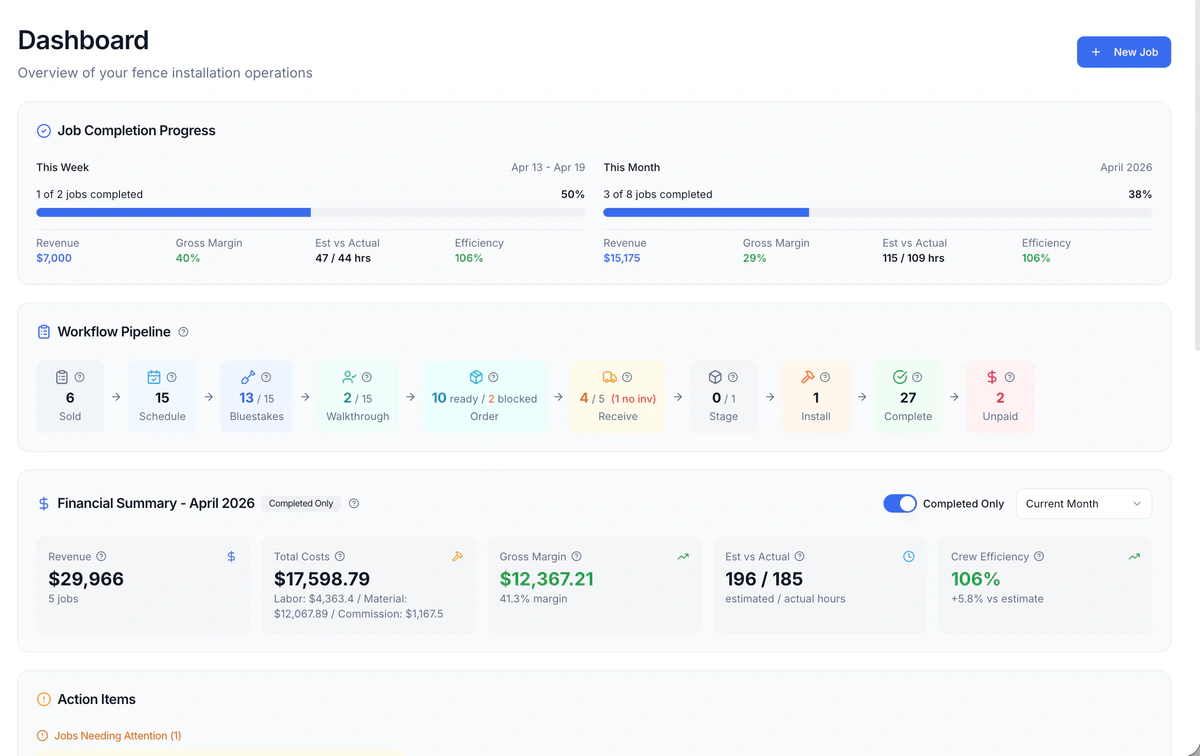The image size is (1200, 756).
Task: Open the Receive stage showing 4 / 5
Action: click(x=618, y=396)
